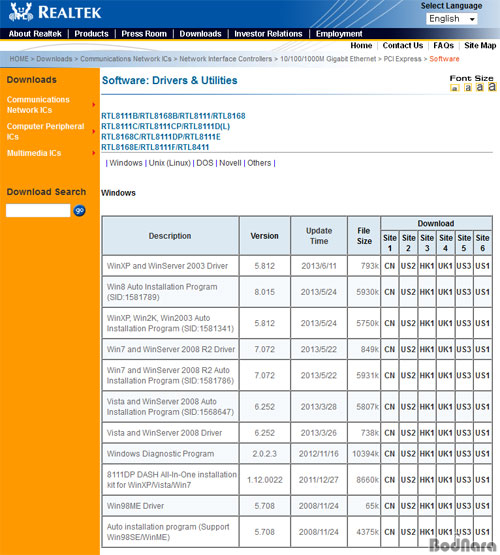Click Computer Peripheral ICs sidebar item
Screen dimensions: 500x555
[x=45, y=131]
